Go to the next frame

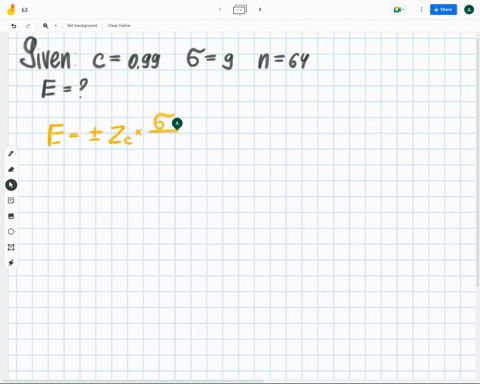(x=260, y=10)
